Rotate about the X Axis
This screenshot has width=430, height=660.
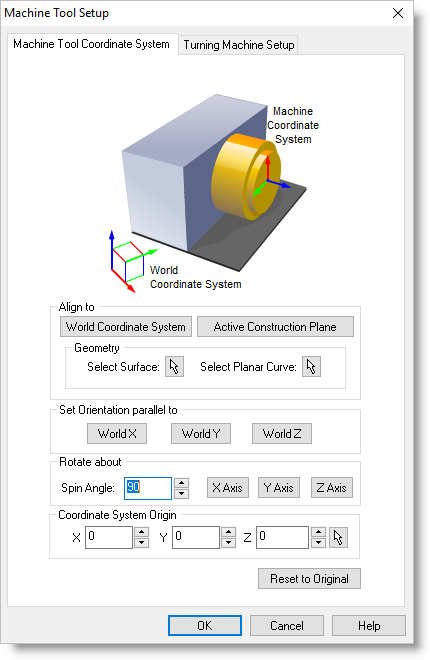coord(228,487)
